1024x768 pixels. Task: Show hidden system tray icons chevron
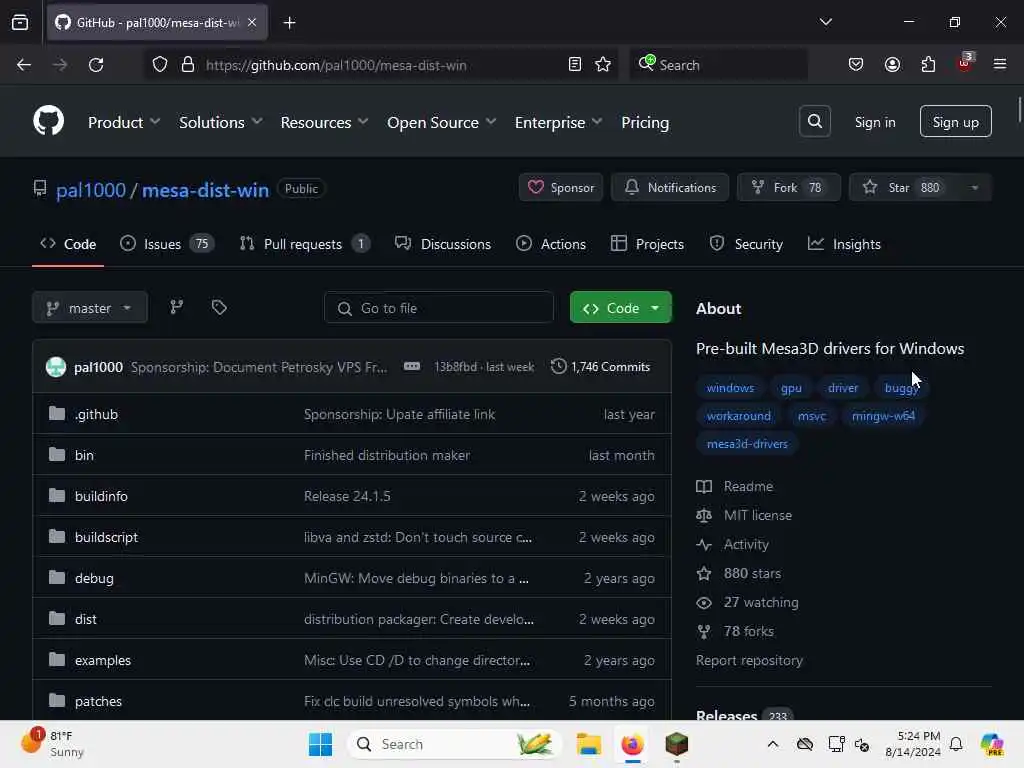[773, 744]
